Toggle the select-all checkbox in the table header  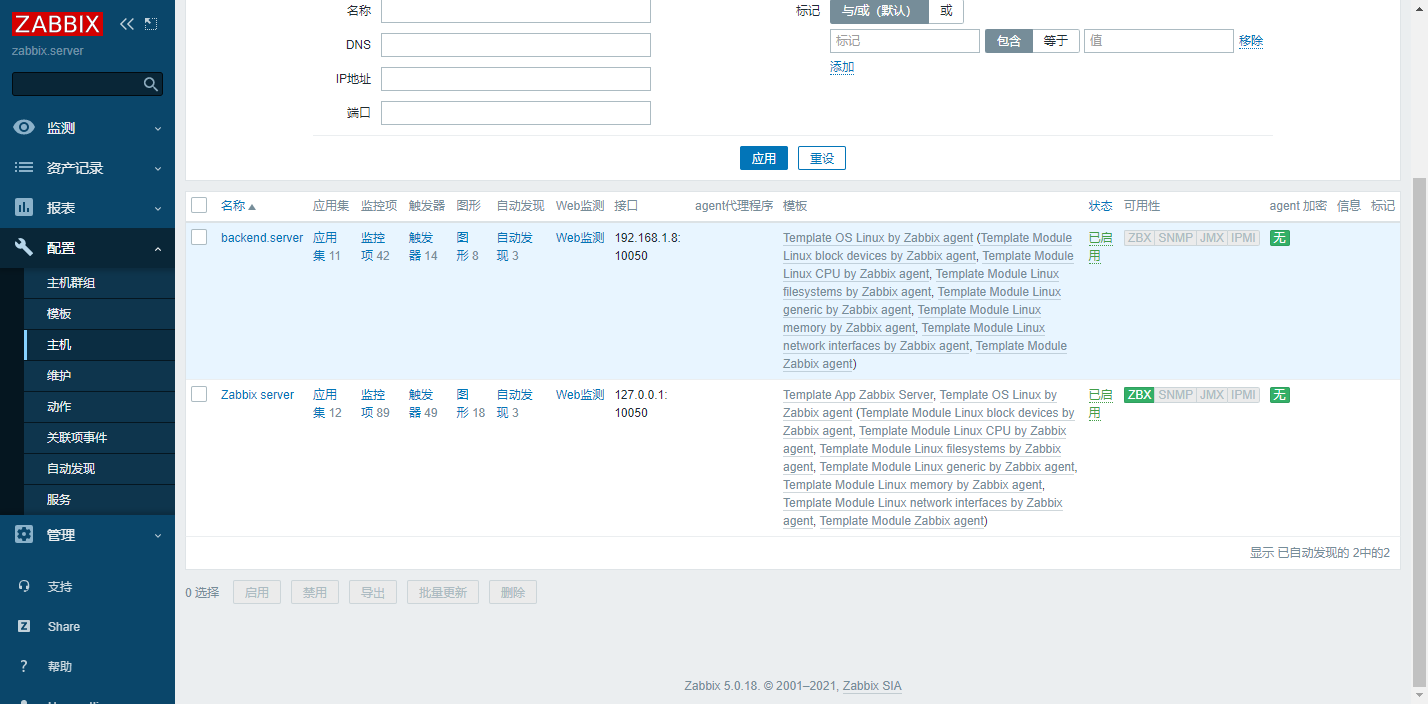(198, 204)
